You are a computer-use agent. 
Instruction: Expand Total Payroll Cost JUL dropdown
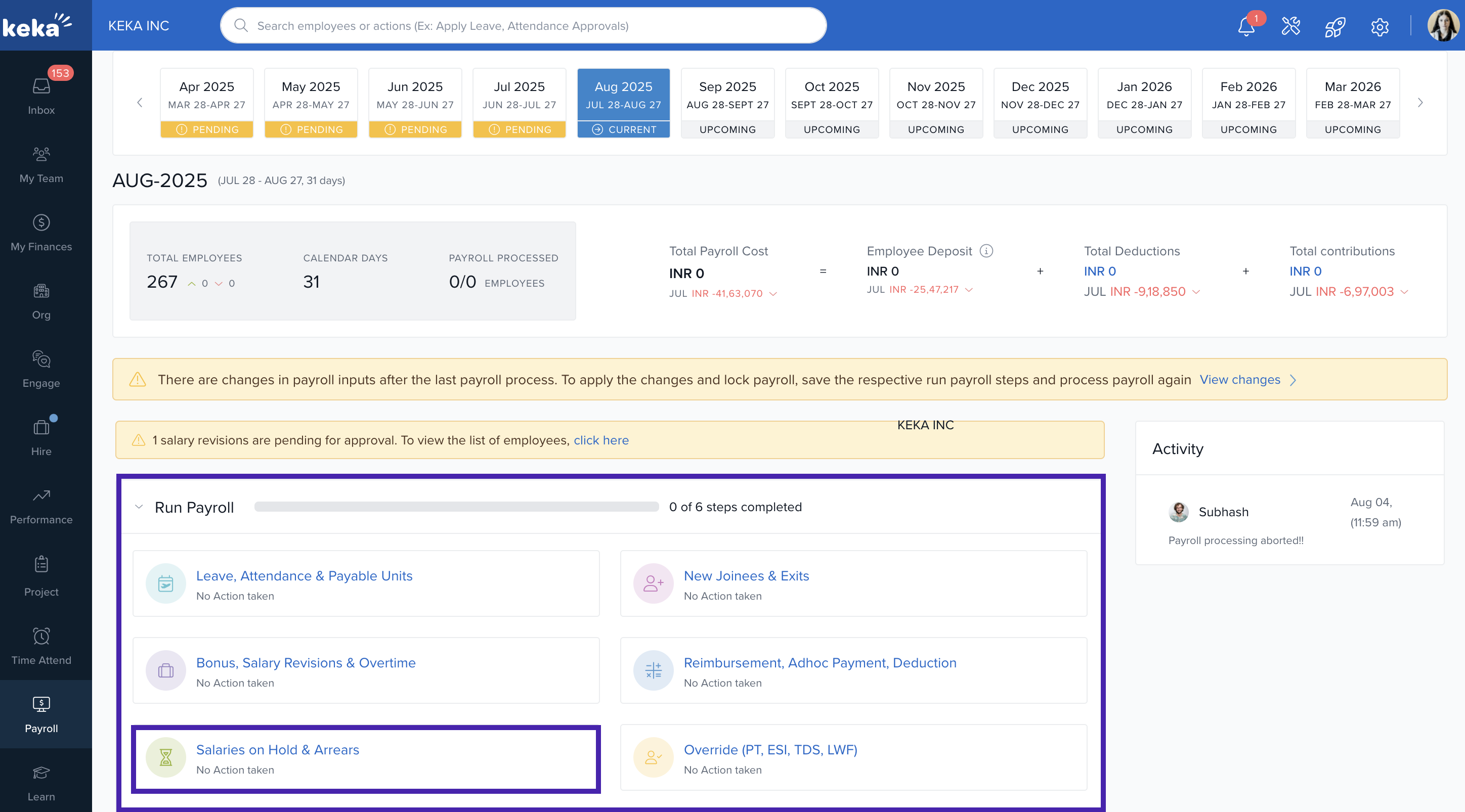click(x=773, y=294)
